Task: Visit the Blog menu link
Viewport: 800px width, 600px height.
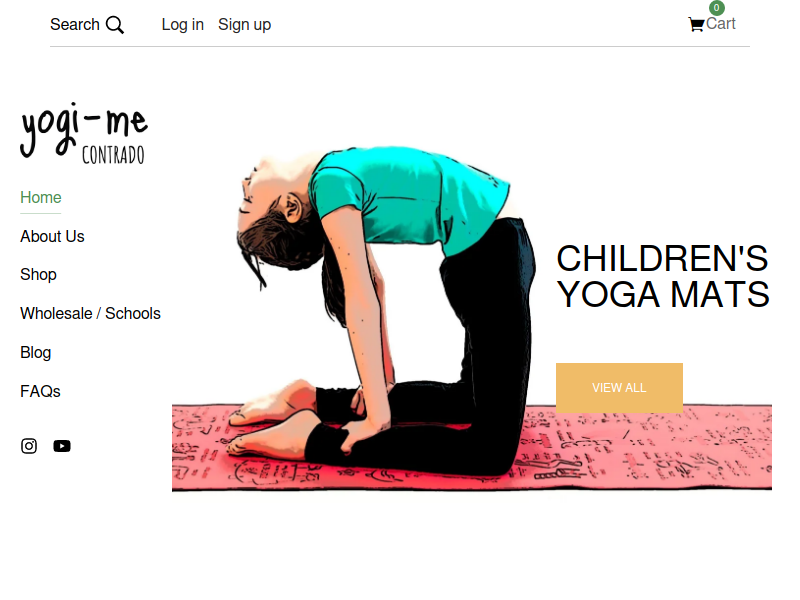Action: 36,353
